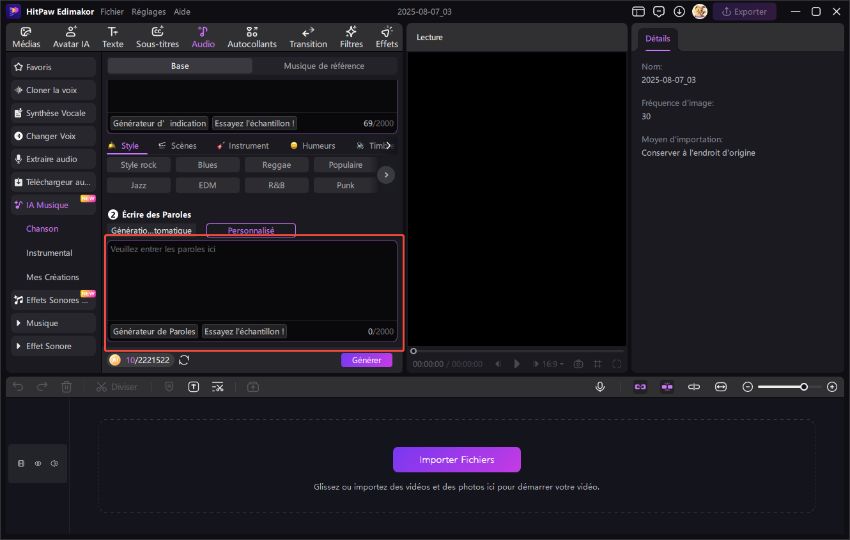This screenshot has width=850, height=540.
Task: Click the crop icon under the preview
Action: [x=597, y=364]
